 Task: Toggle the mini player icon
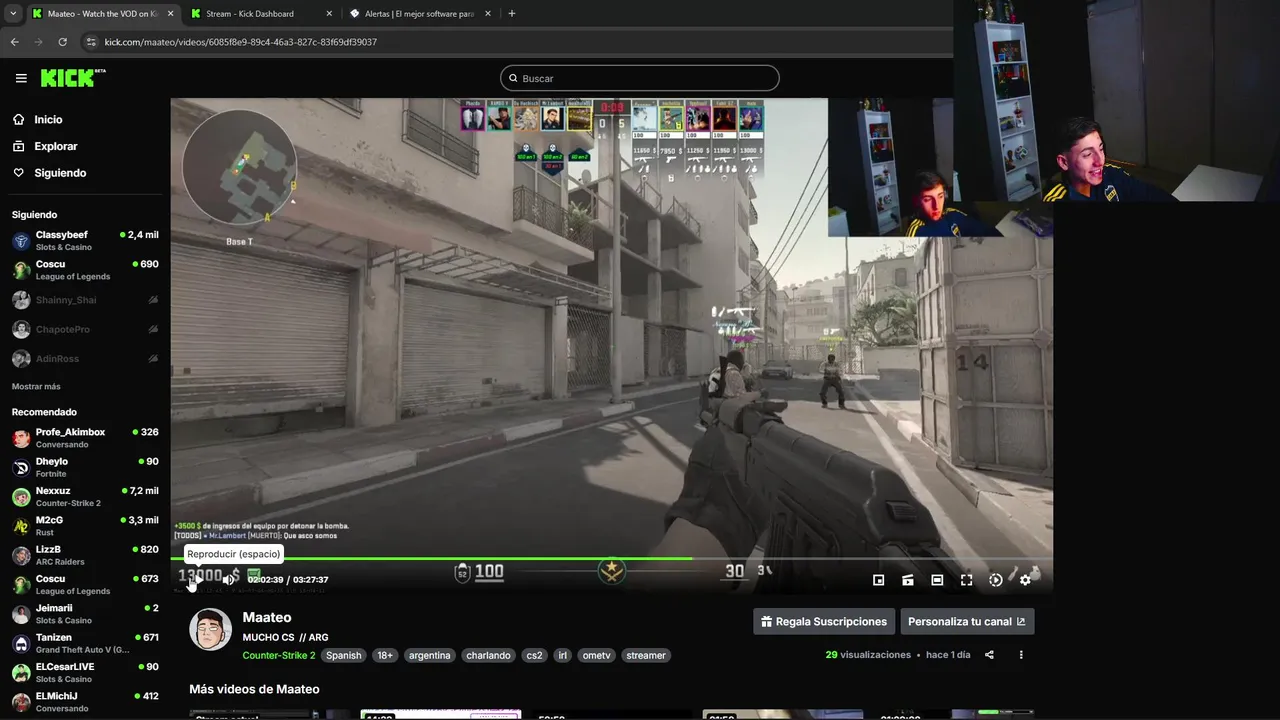879,579
